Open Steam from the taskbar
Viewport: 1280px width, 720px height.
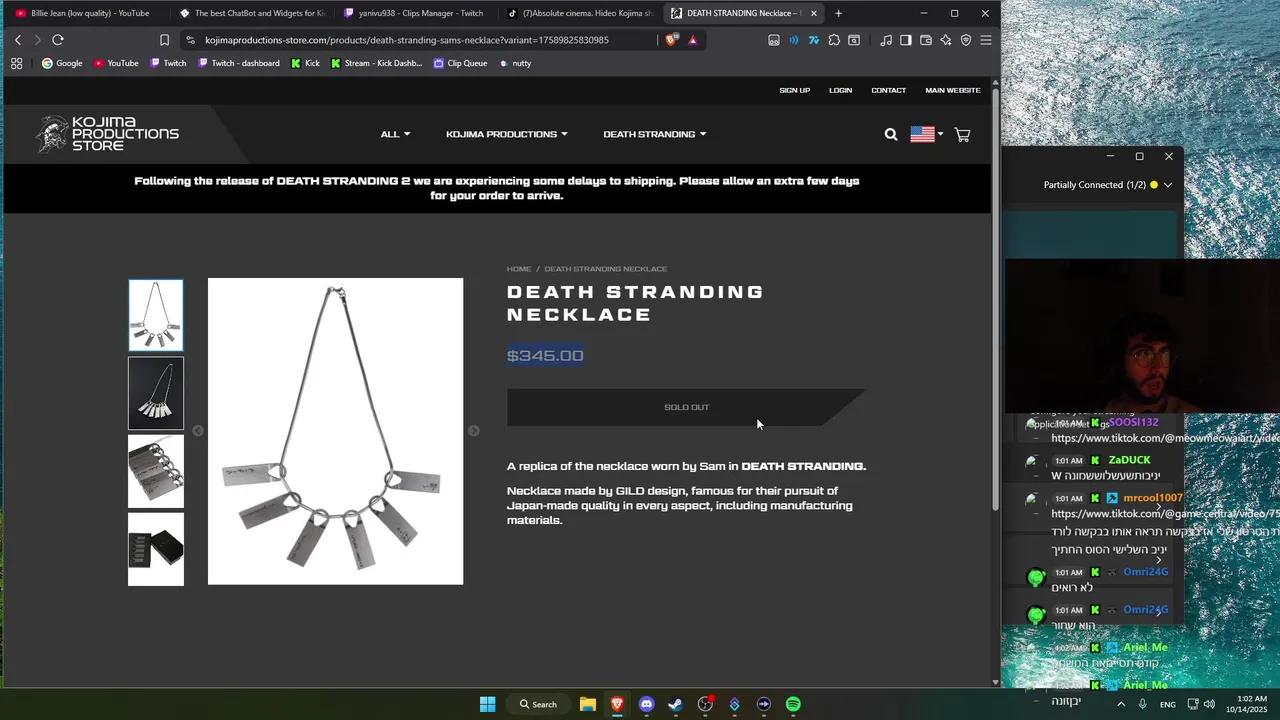(x=676, y=704)
